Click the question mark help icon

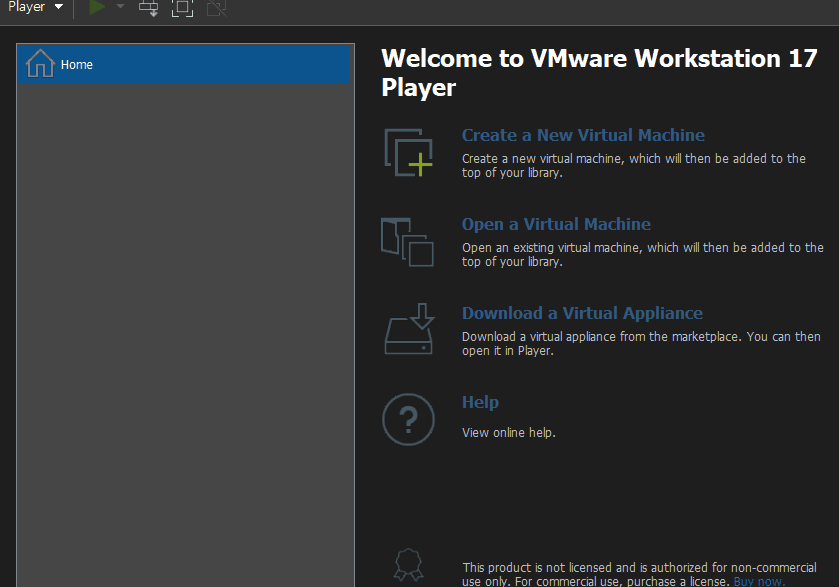click(x=408, y=420)
